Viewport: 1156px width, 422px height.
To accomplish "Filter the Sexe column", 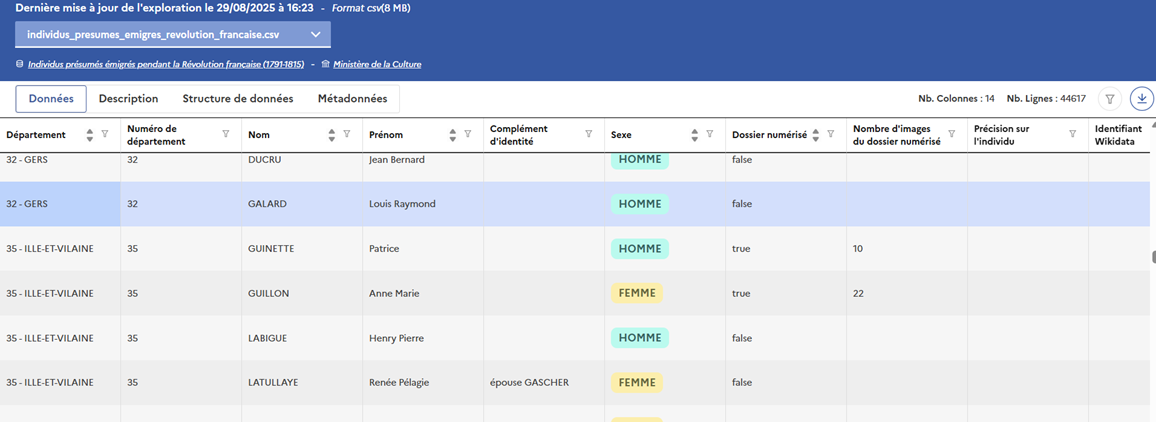I will [x=710, y=134].
